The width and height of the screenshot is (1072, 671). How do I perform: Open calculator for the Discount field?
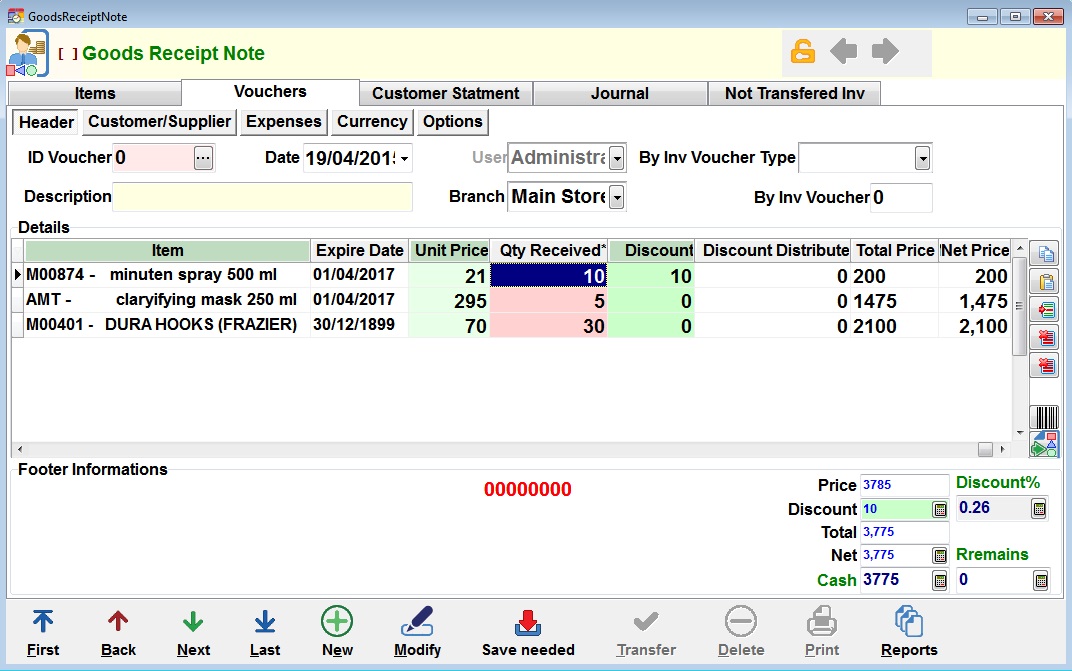pyautogui.click(x=940, y=509)
